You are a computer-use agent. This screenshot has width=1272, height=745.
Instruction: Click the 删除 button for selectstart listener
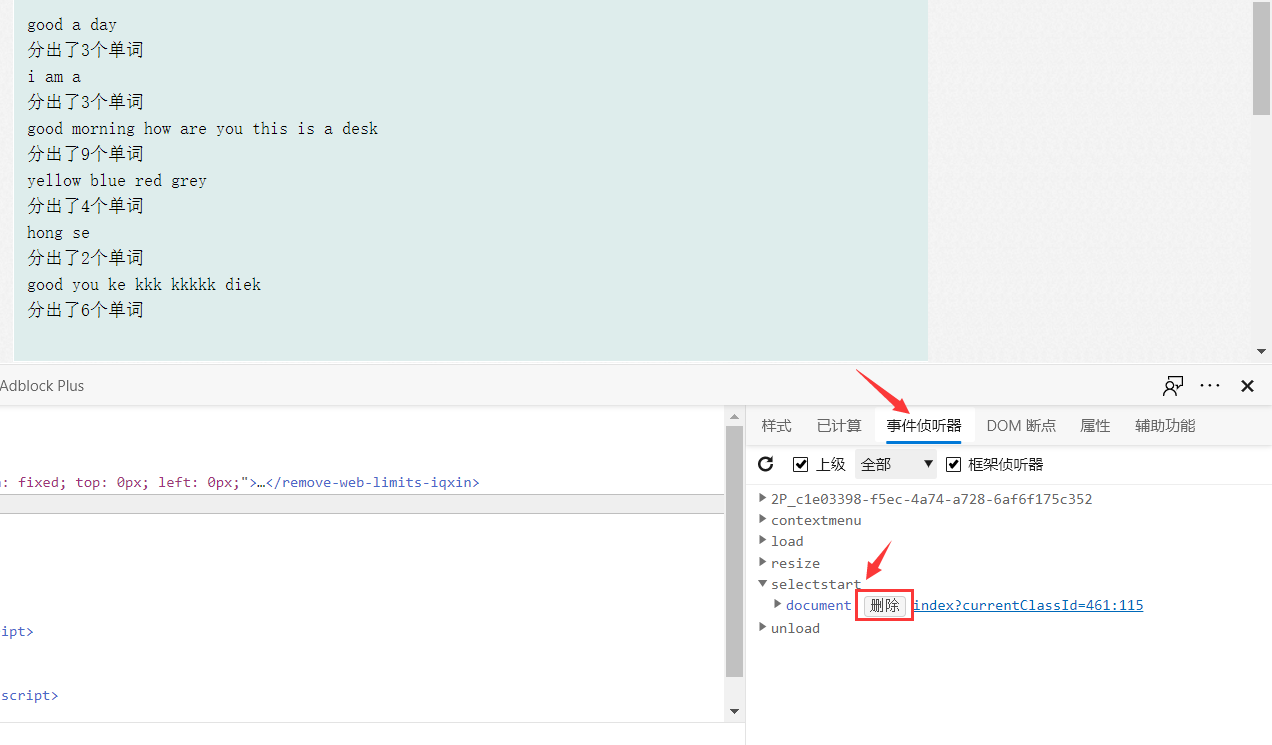point(885,605)
